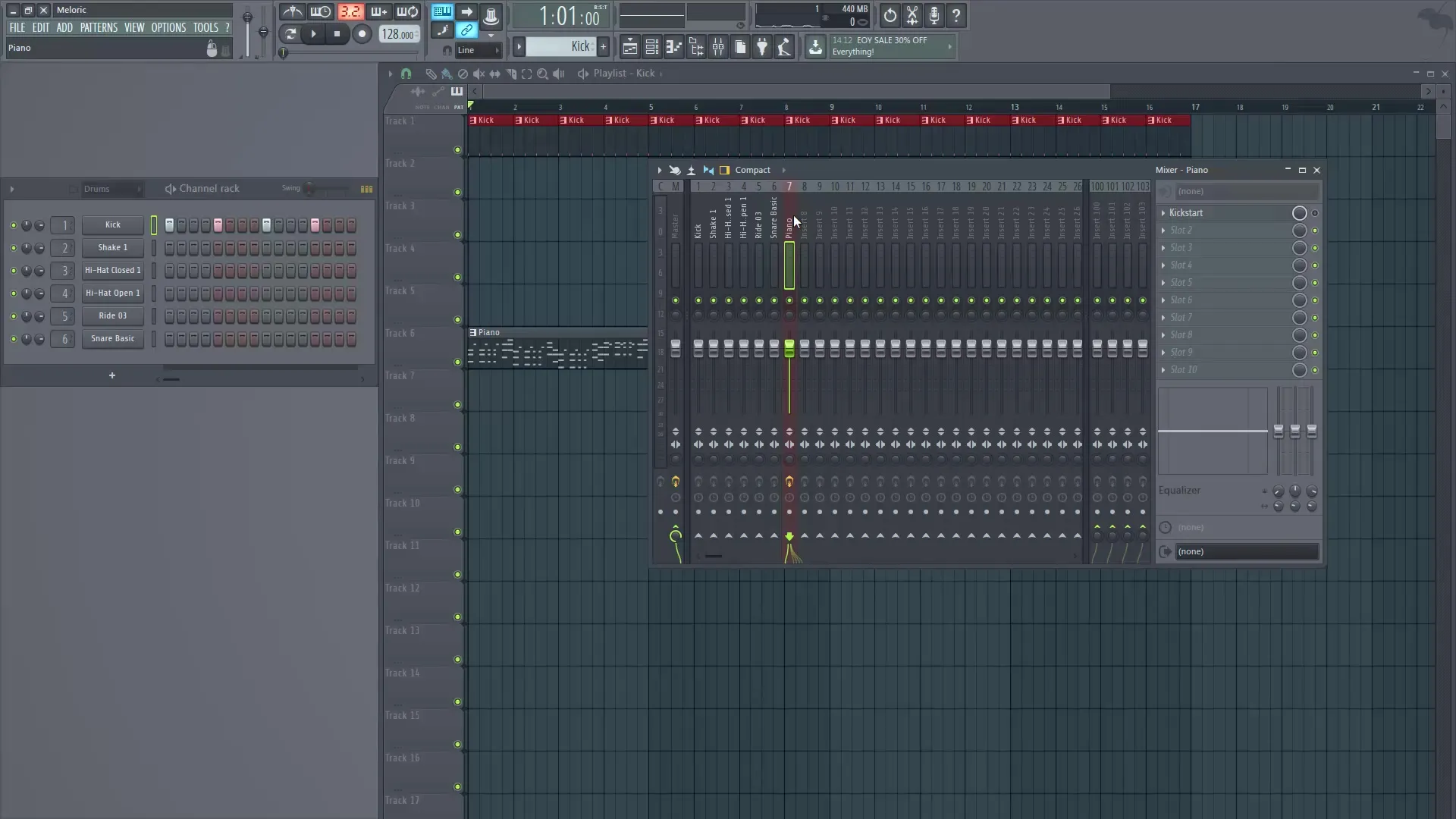Toggle snap magnet in playlist toolbar

click(406, 74)
